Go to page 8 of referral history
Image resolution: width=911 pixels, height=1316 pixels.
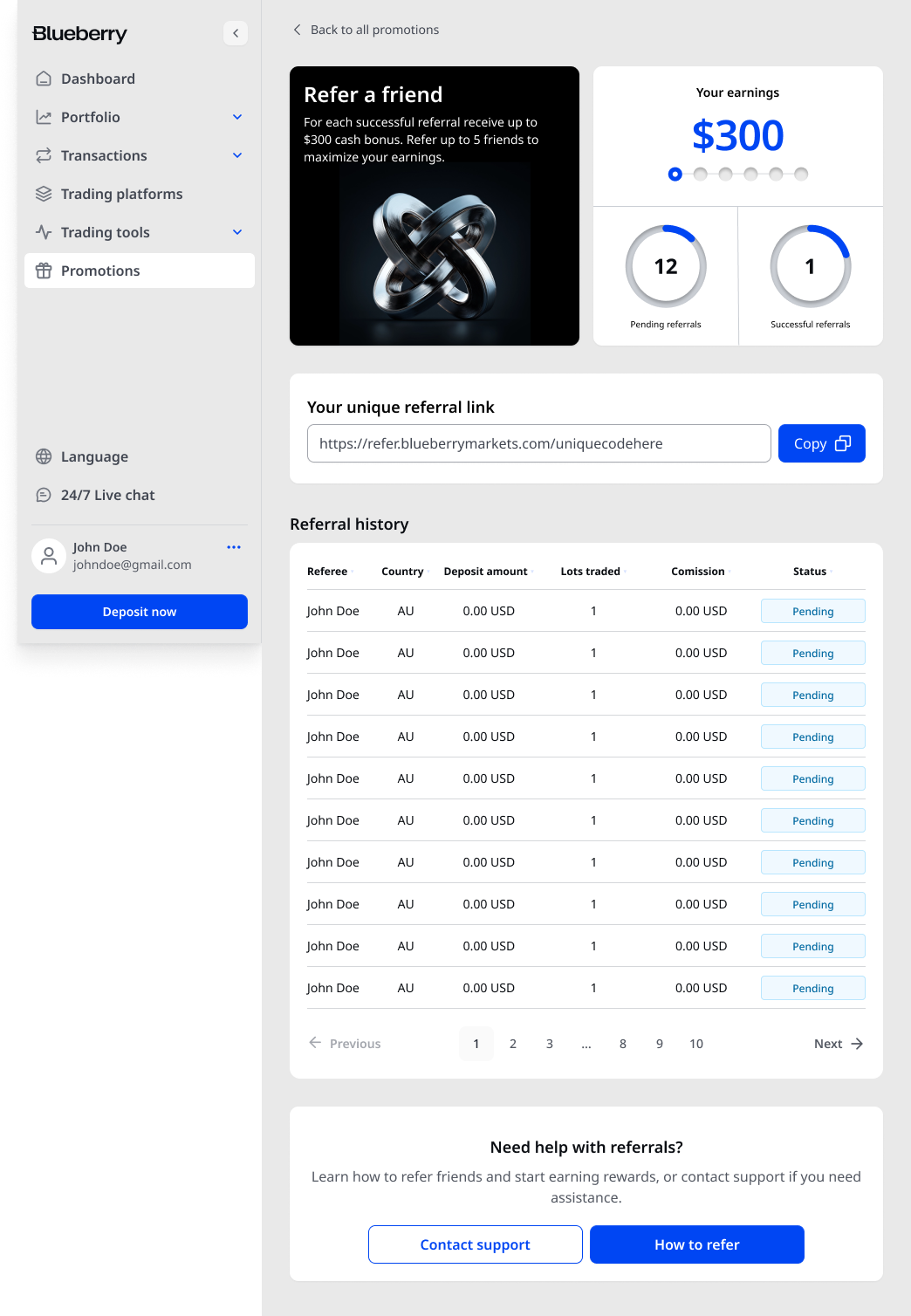pos(623,1044)
